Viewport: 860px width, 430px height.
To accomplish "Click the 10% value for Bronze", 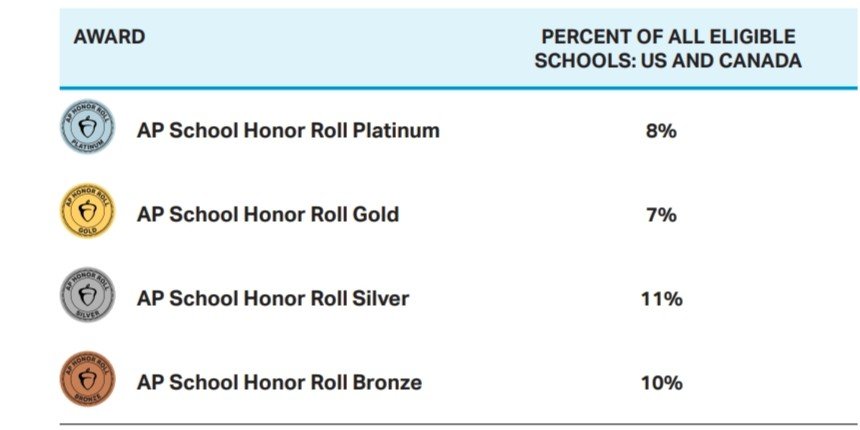I will (661, 382).
